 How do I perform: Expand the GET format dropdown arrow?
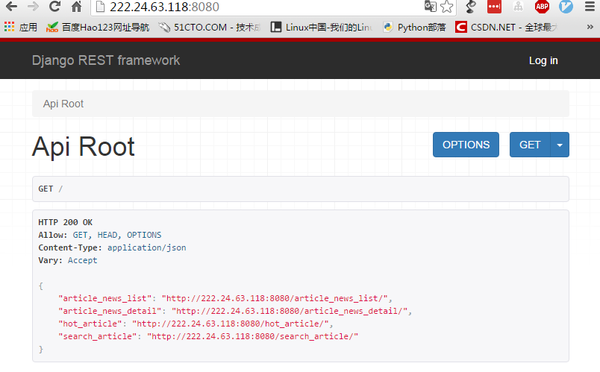tap(560, 145)
